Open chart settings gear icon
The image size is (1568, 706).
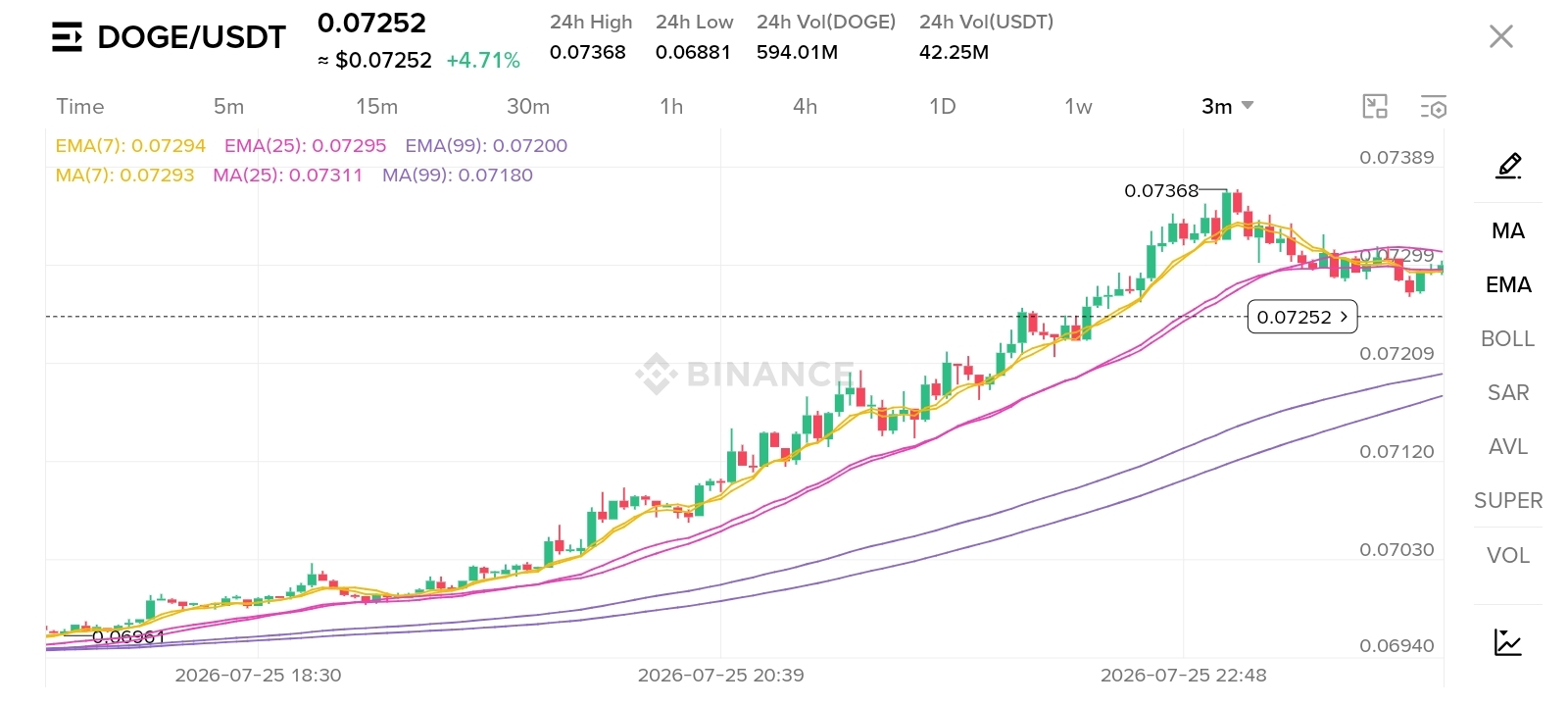click(x=1434, y=107)
